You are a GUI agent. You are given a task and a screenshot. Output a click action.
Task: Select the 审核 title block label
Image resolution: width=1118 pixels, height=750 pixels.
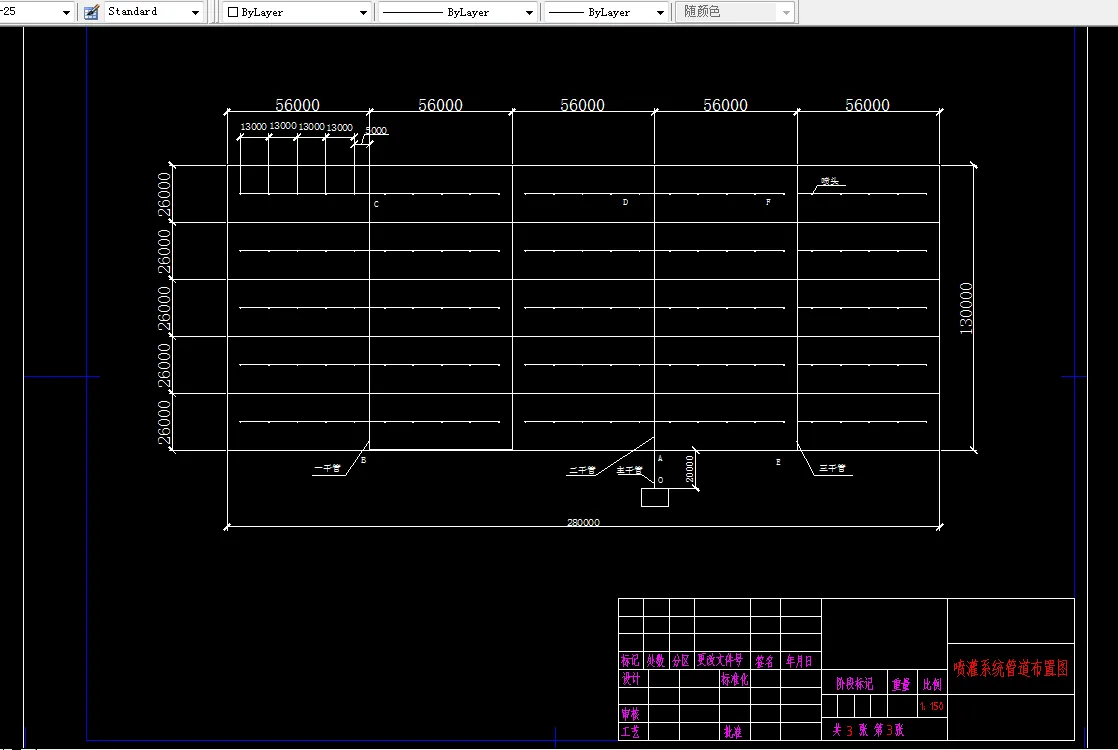tap(630, 714)
